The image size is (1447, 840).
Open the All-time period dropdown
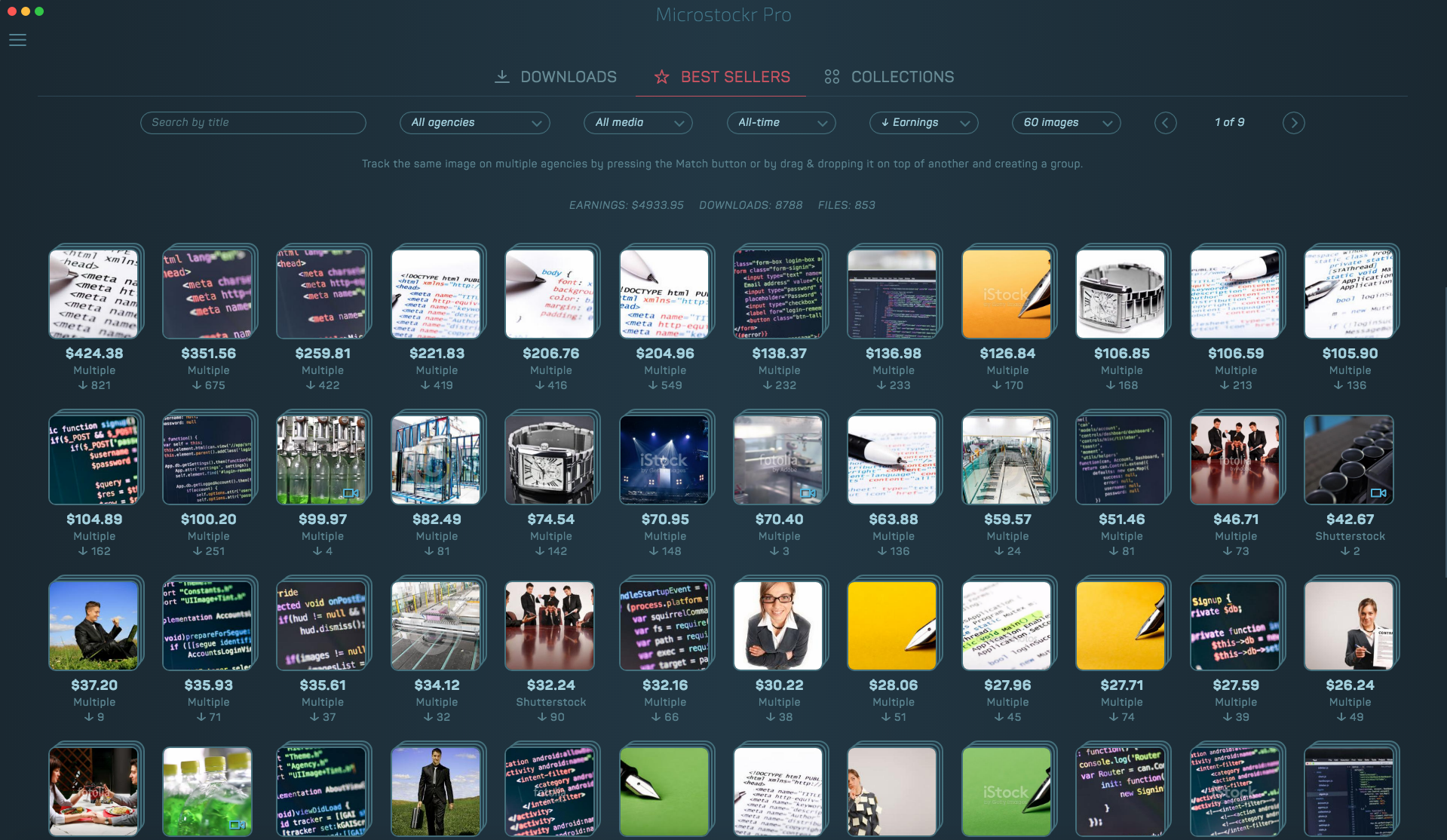coord(780,122)
